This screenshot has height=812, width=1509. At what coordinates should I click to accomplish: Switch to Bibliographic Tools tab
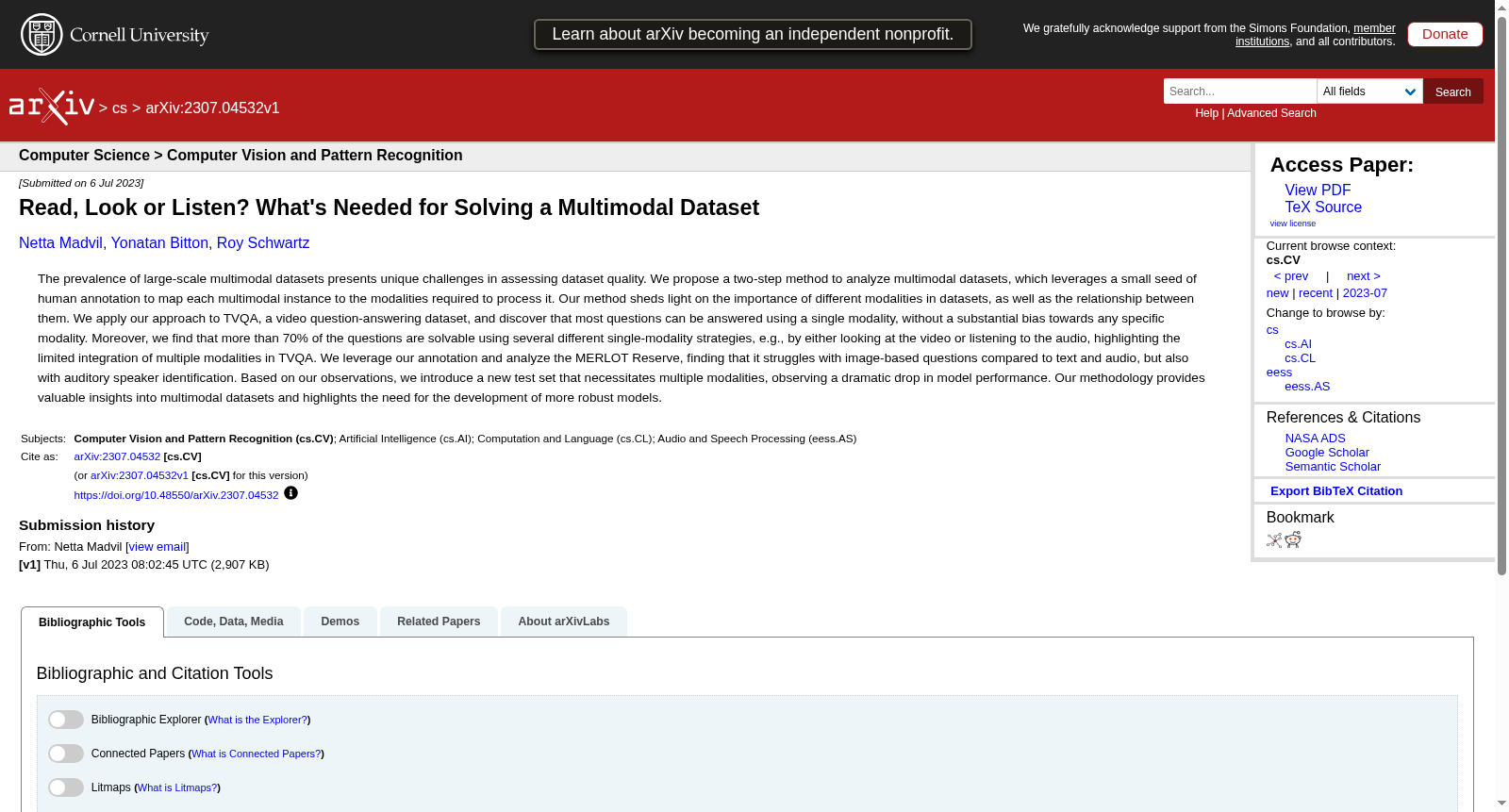click(92, 622)
